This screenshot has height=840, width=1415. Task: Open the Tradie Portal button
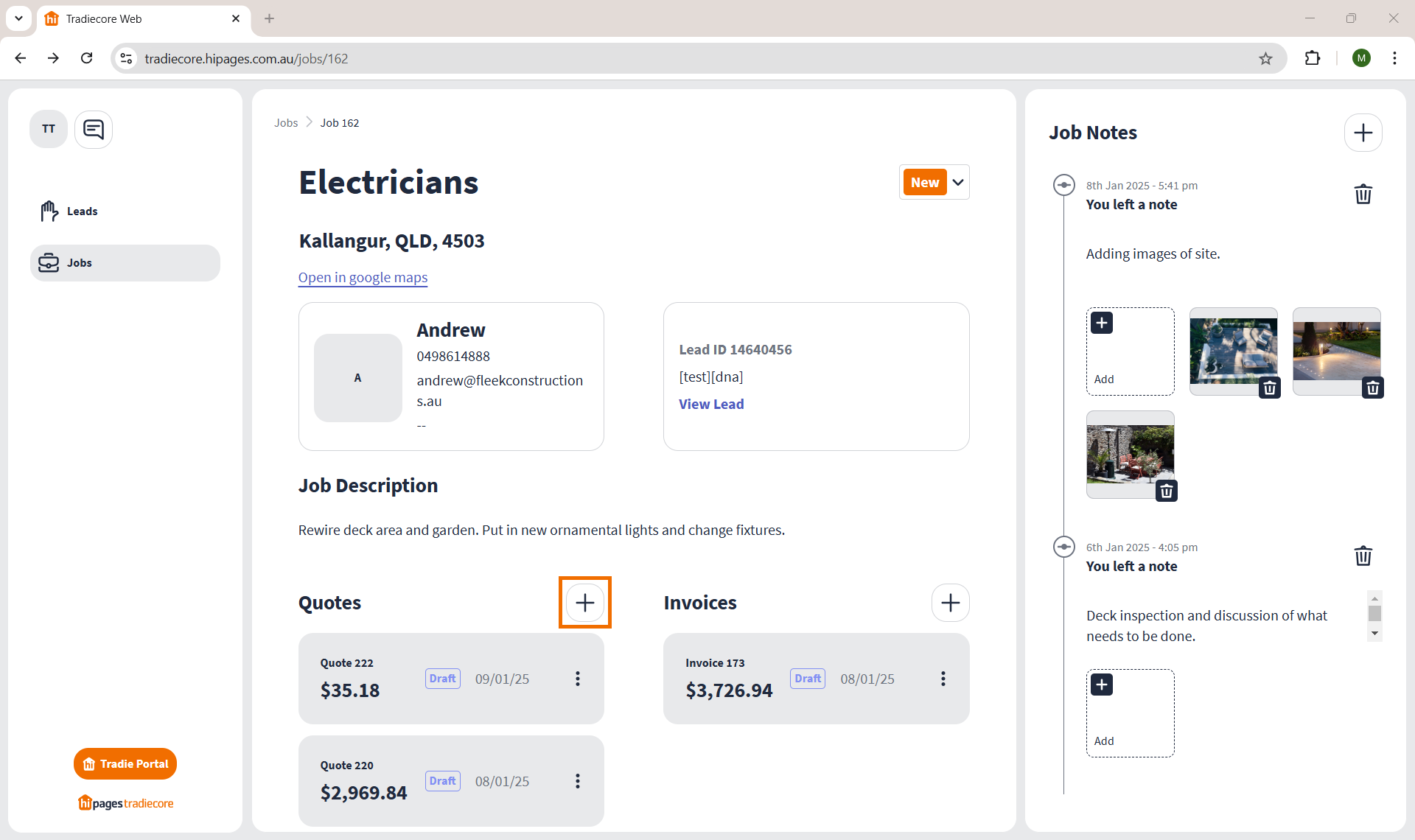(x=125, y=764)
